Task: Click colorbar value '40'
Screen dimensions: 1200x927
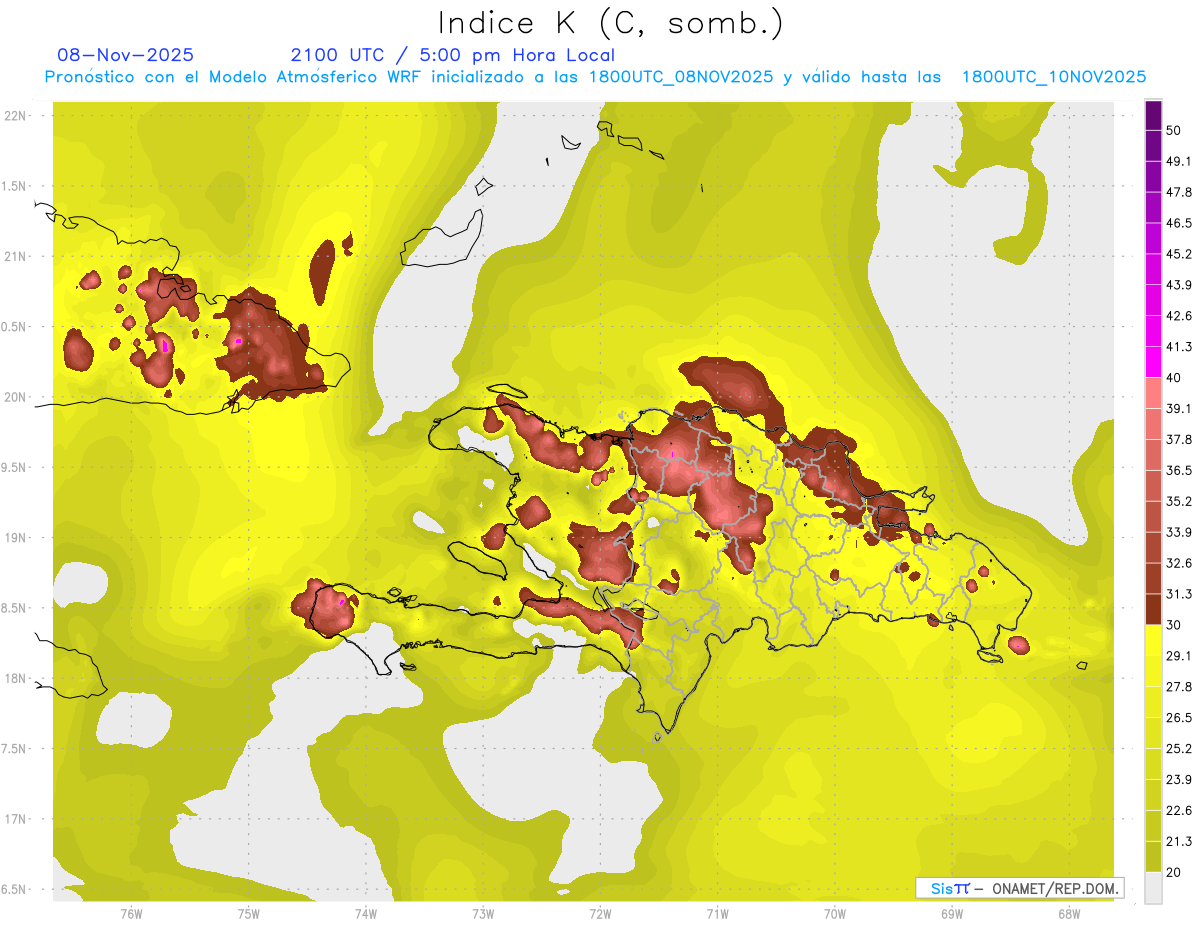Action: tap(1175, 378)
